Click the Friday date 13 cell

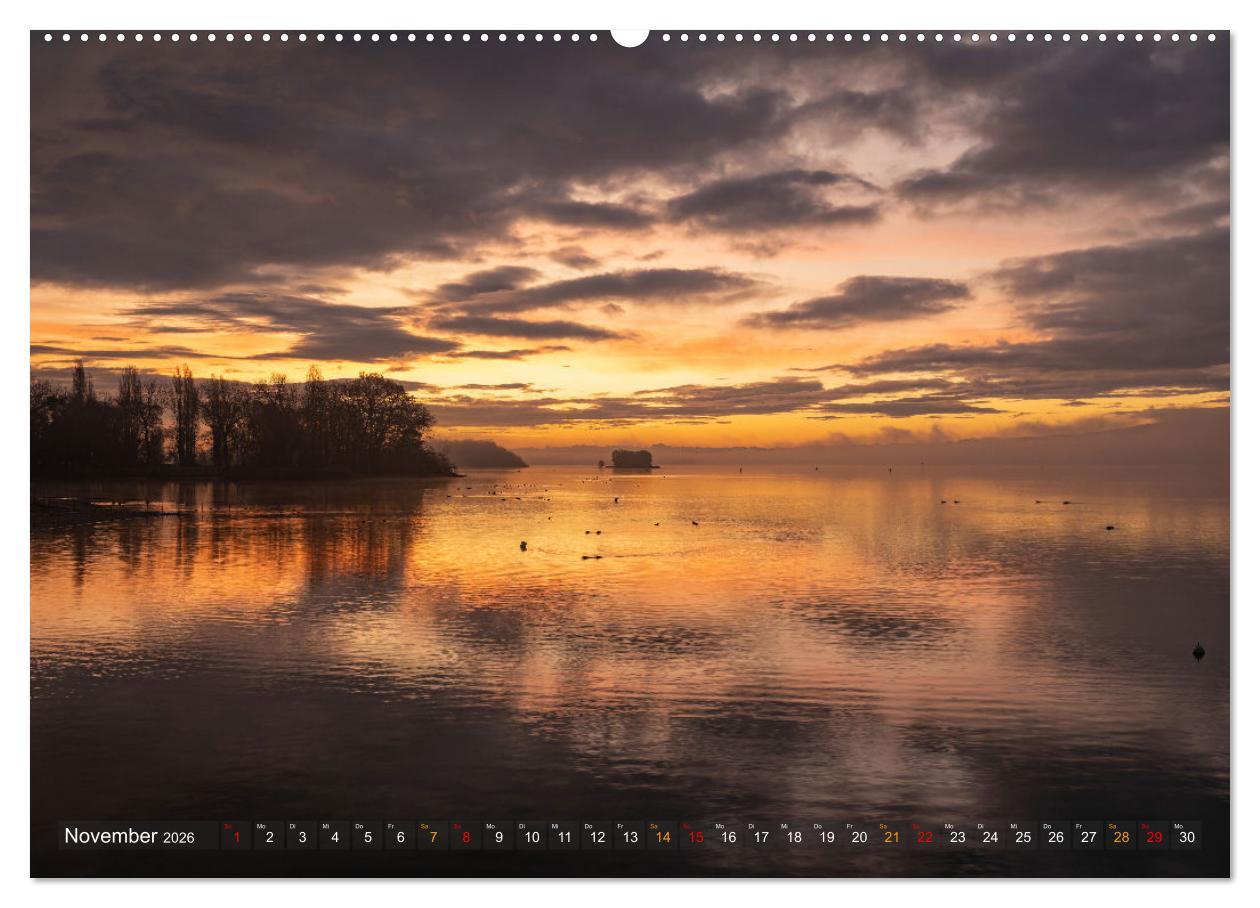coord(630,836)
